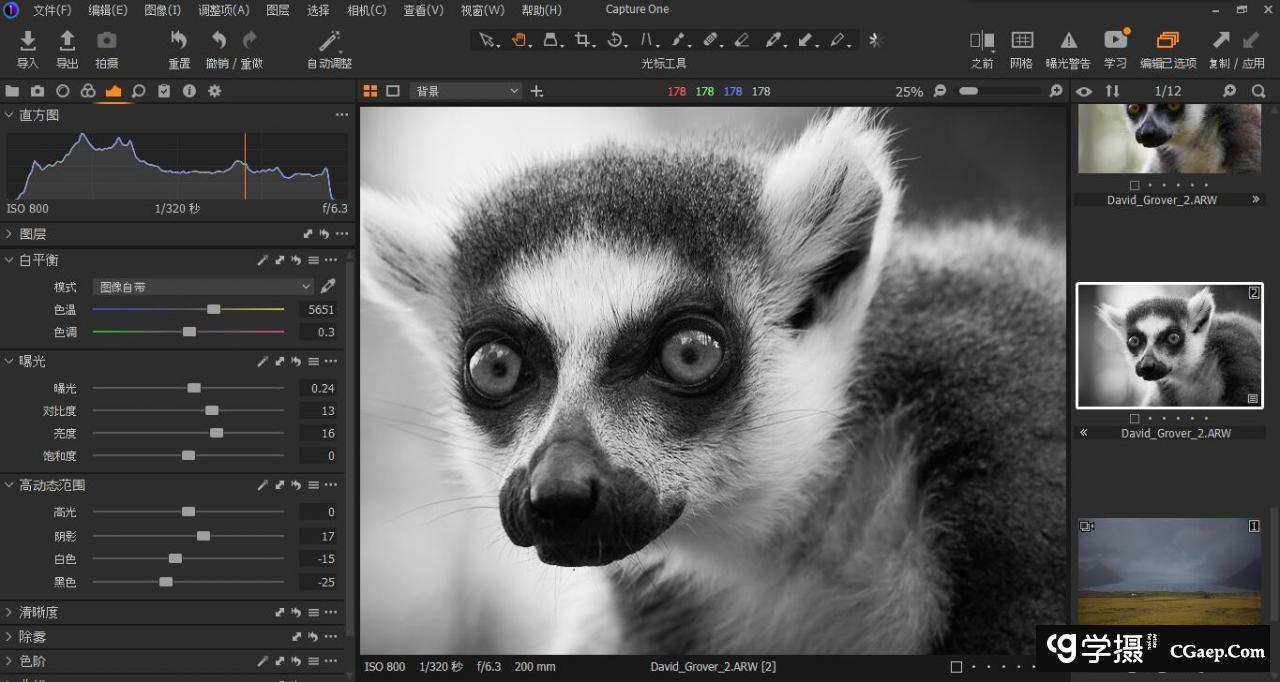Click the Import (导入) icon
Screen dimensions: 1280x682
[x=28, y=41]
